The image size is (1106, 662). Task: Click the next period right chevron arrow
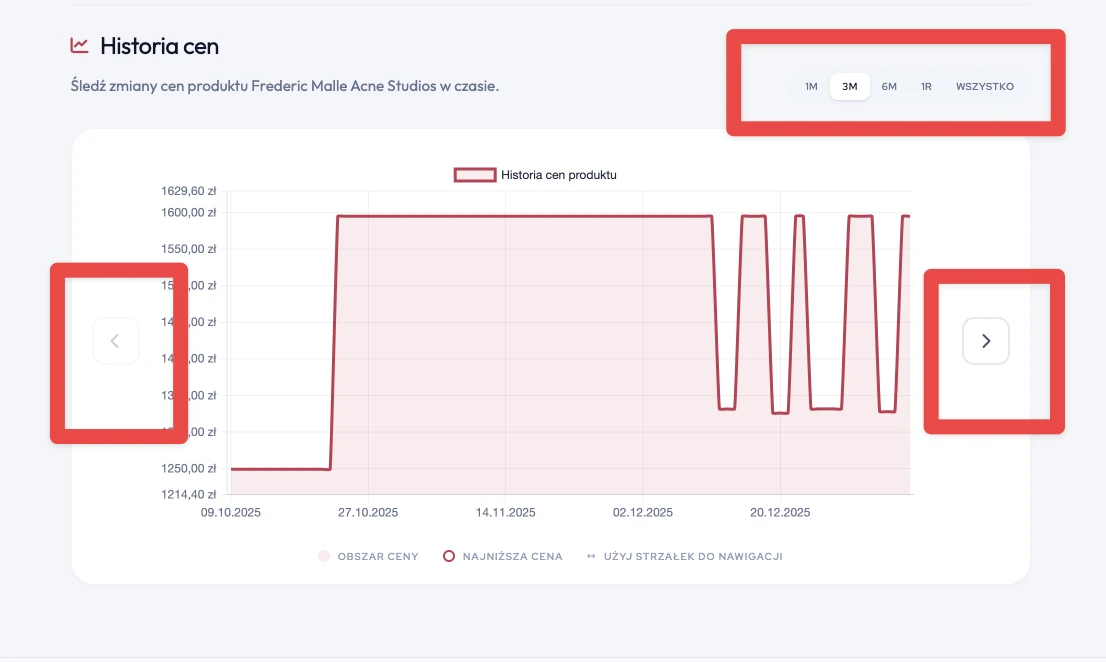(x=986, y=341)
